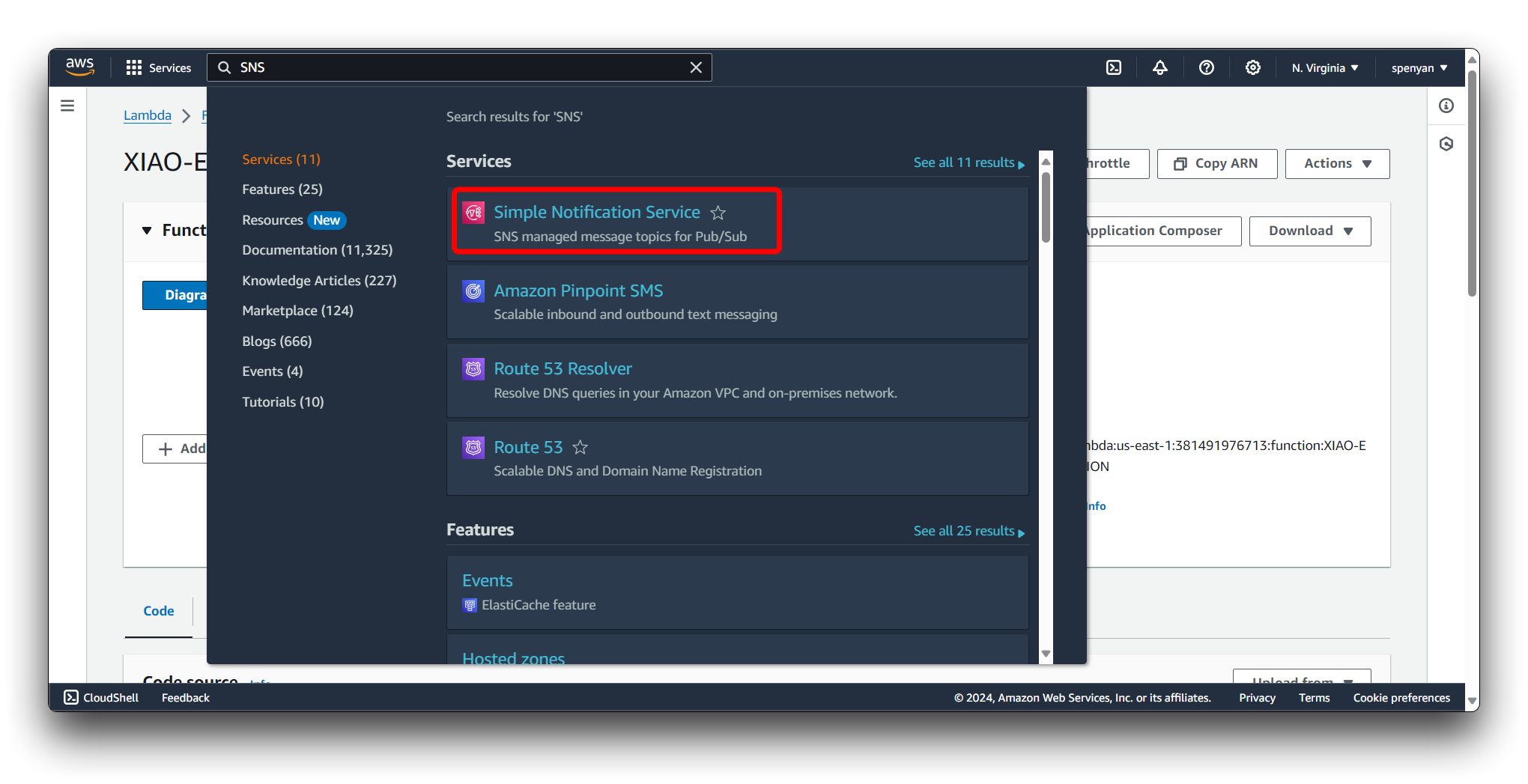The image size is (1528, 784).
Task: Click search results scroll-up arrow
Action: coord(1046,161)
